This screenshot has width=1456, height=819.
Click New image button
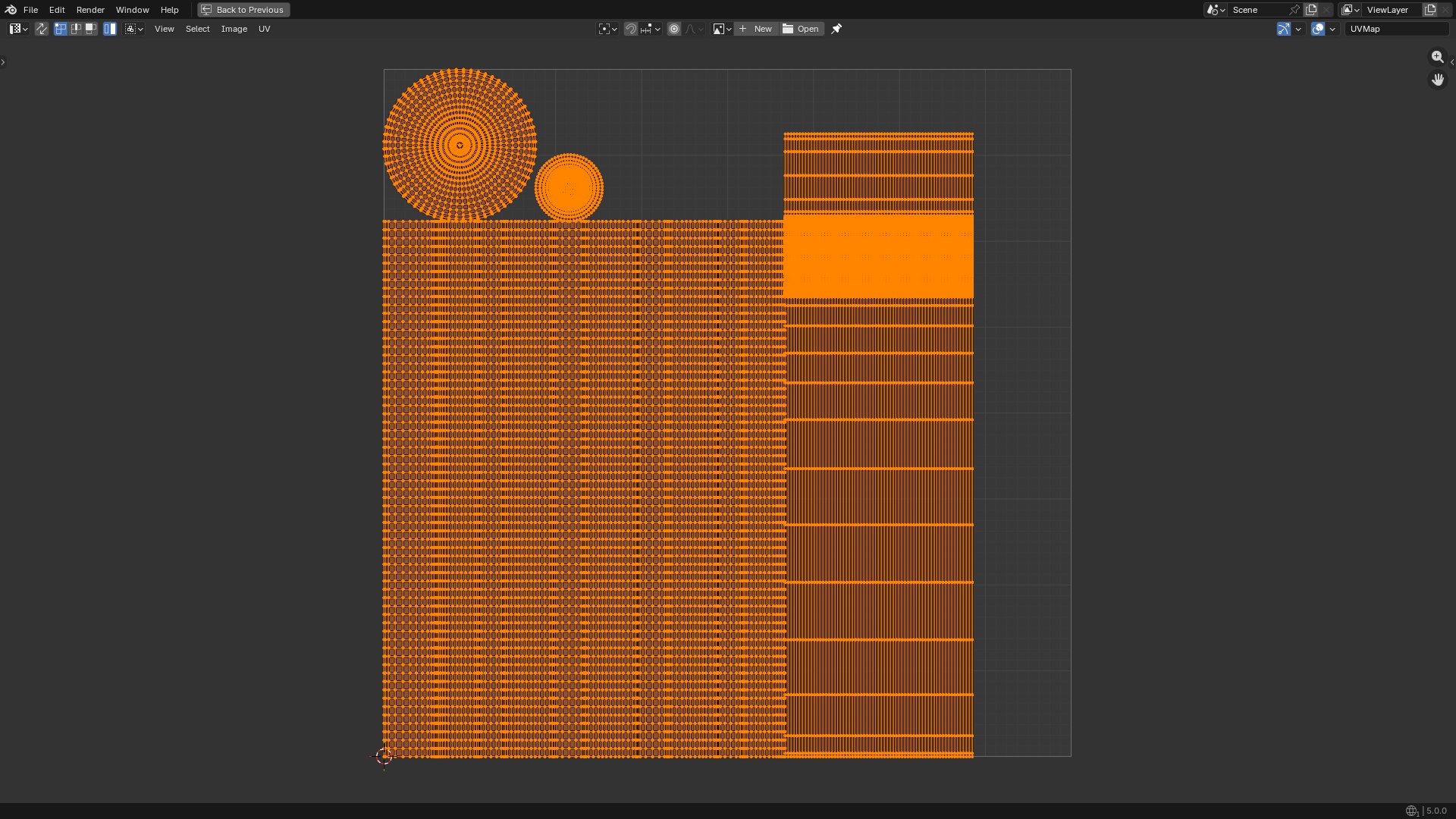[x=755, y=29]
